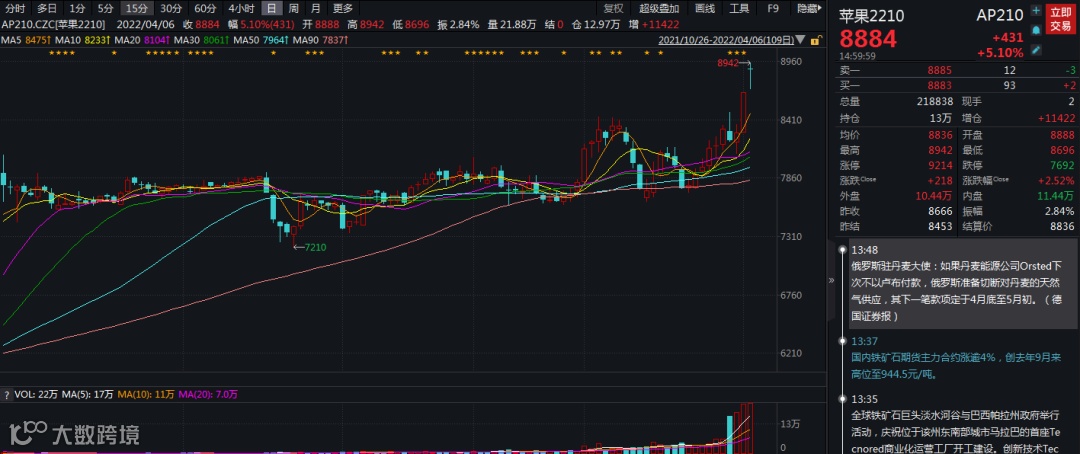Click the 增仓 value +11422
Screen dimensions: 1080x454
pos(1055,118)
